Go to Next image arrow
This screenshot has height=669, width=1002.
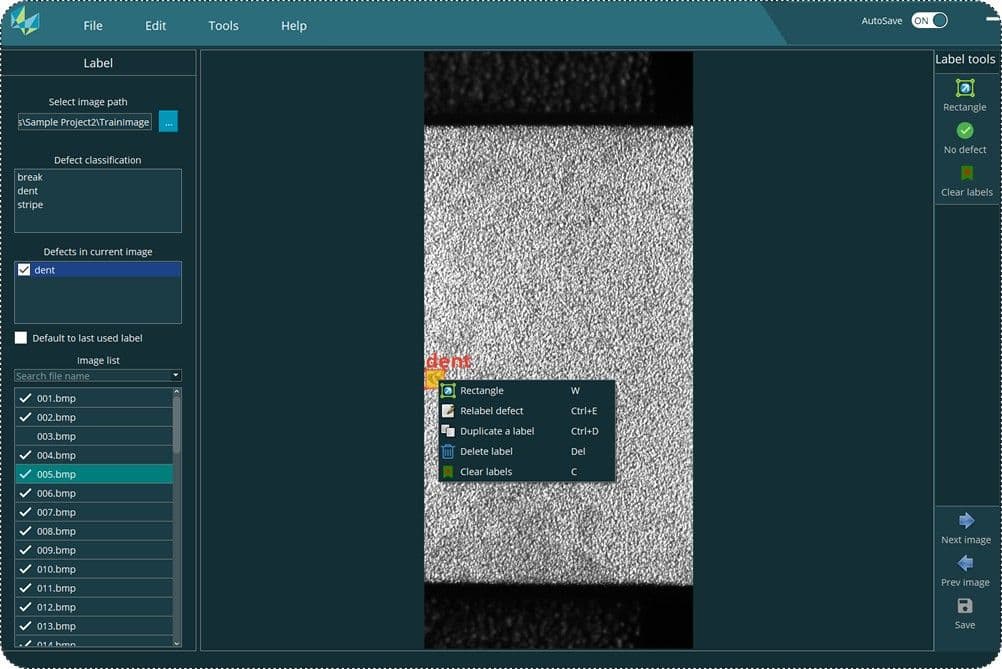(x=965, y=521)
